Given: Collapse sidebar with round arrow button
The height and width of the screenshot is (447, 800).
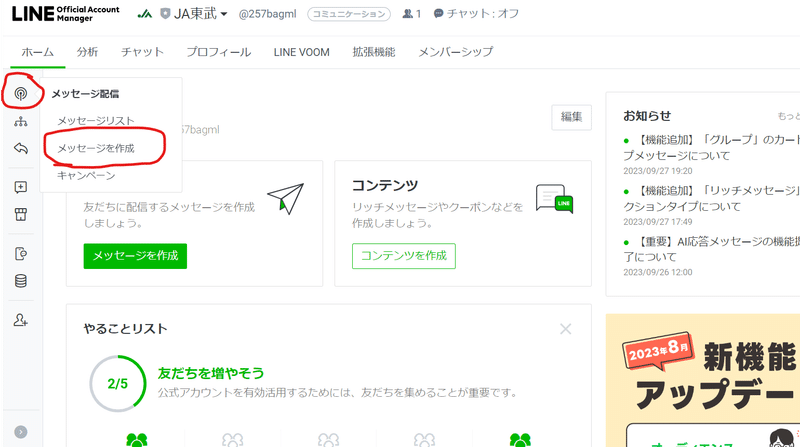Looking at the screenshot, I should click(20, 432).
